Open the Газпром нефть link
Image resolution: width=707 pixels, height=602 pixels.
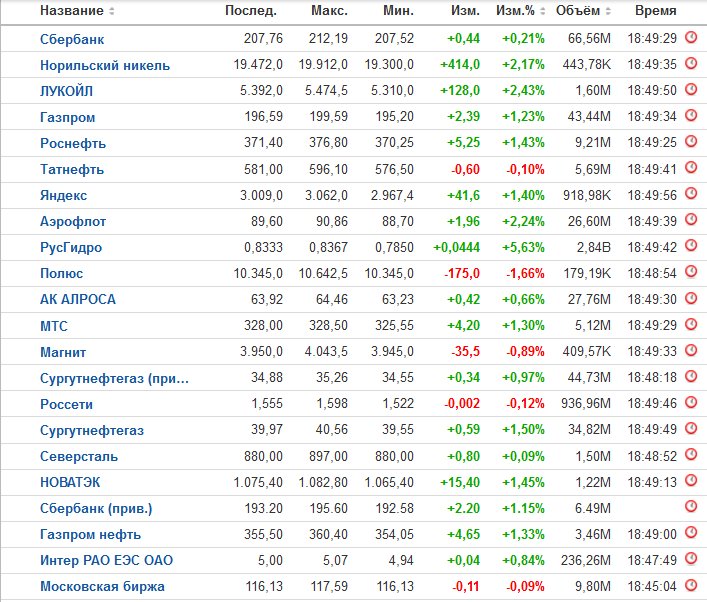[x=91, y=534]
